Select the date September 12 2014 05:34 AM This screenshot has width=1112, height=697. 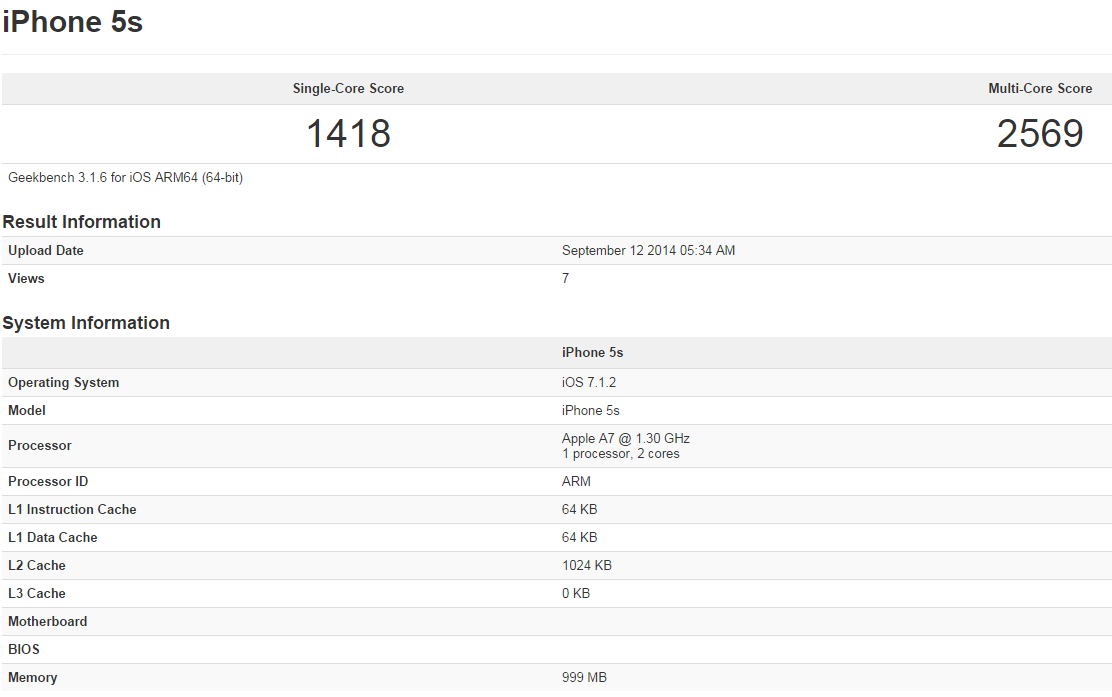click(648, 250)
